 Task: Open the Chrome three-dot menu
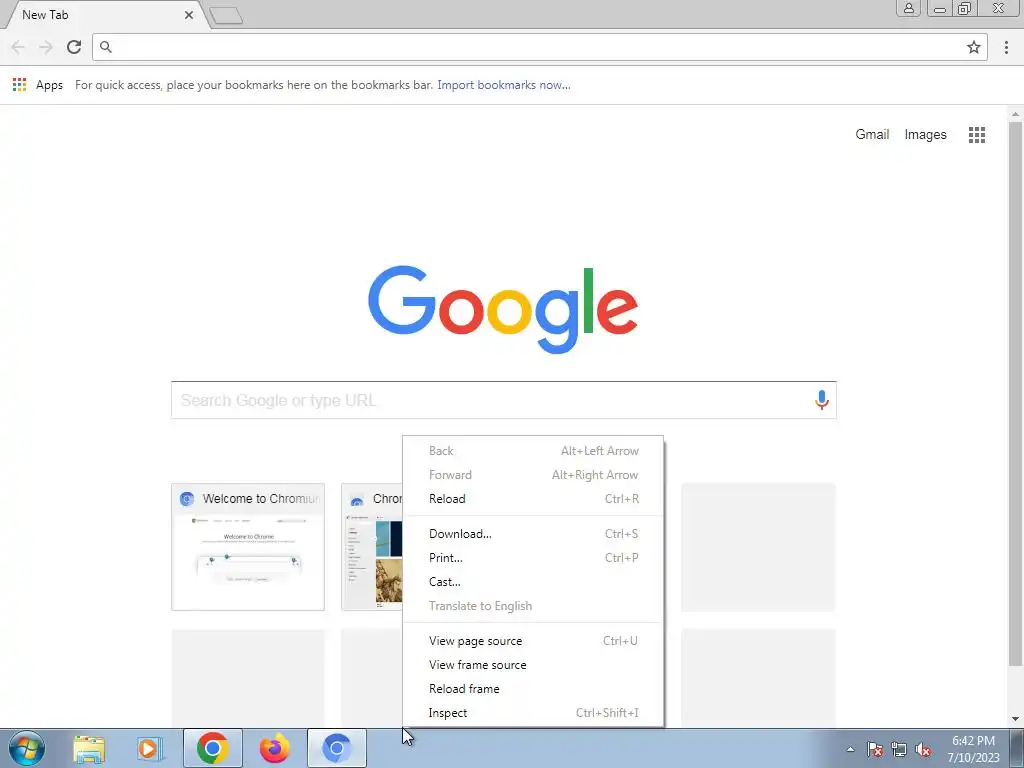coord(1006,47)
